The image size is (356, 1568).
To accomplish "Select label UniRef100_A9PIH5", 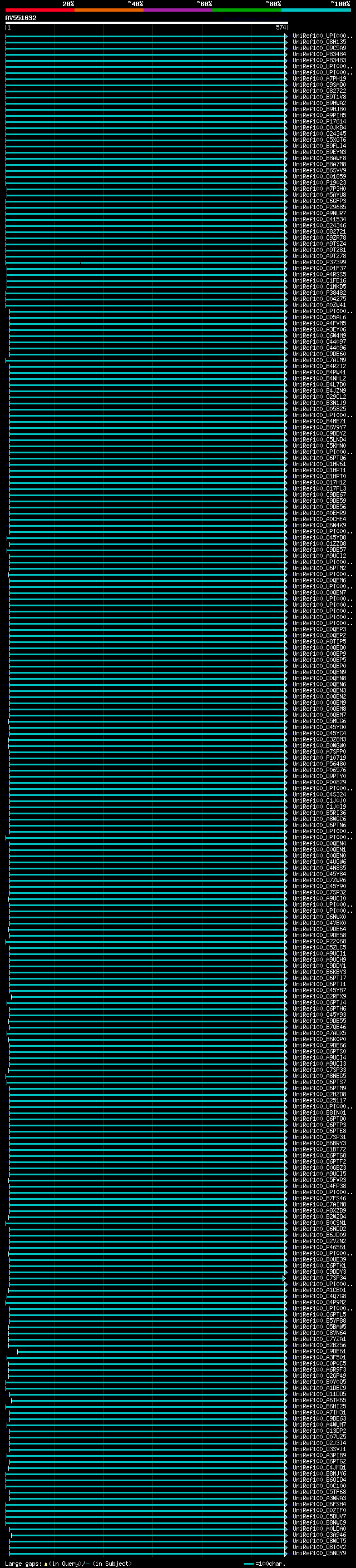I will 319,116.
